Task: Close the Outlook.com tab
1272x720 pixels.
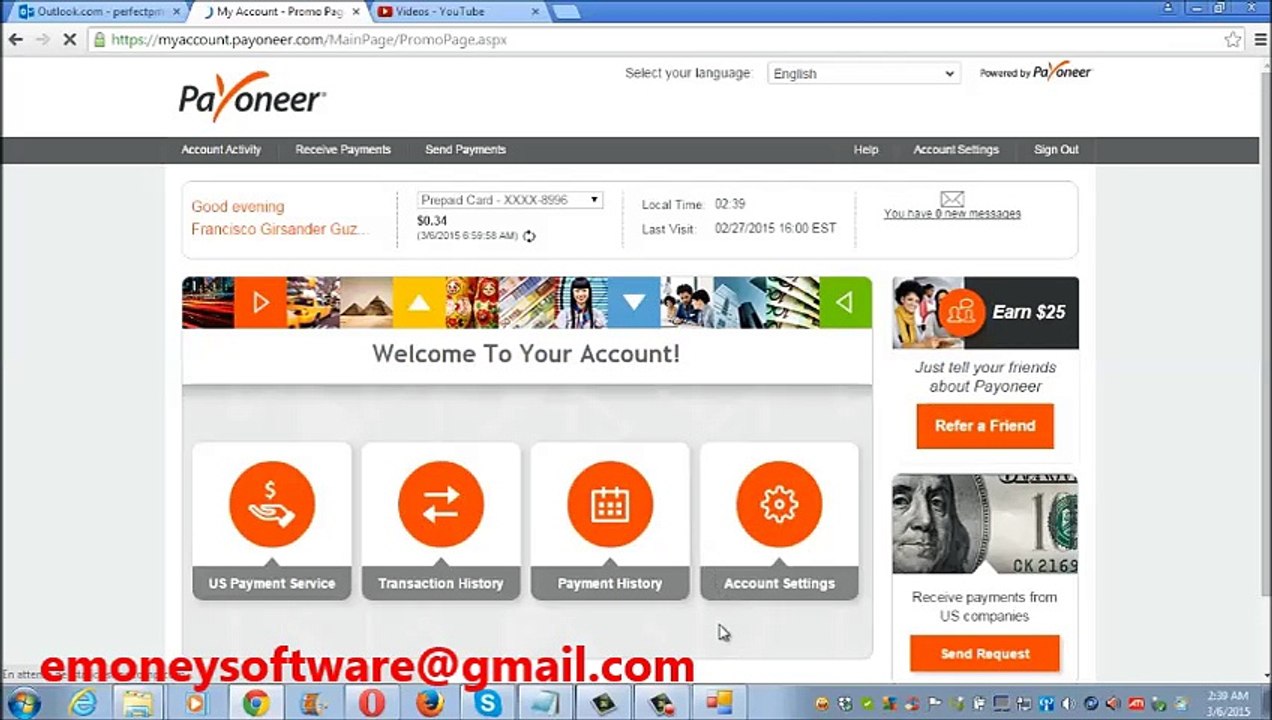Action: click(x=175, y=12)
